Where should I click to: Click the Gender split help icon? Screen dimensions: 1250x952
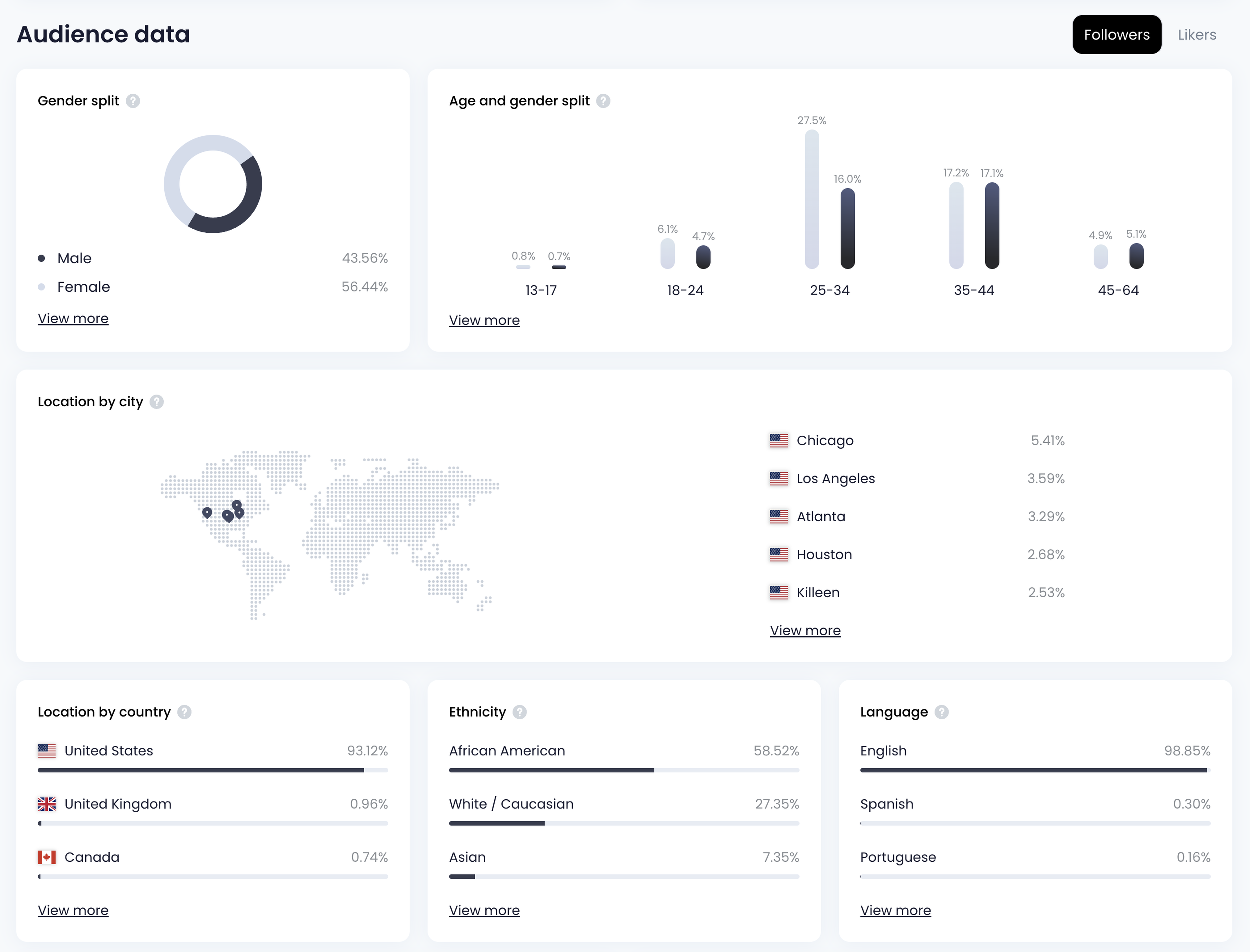click(133, 101)
